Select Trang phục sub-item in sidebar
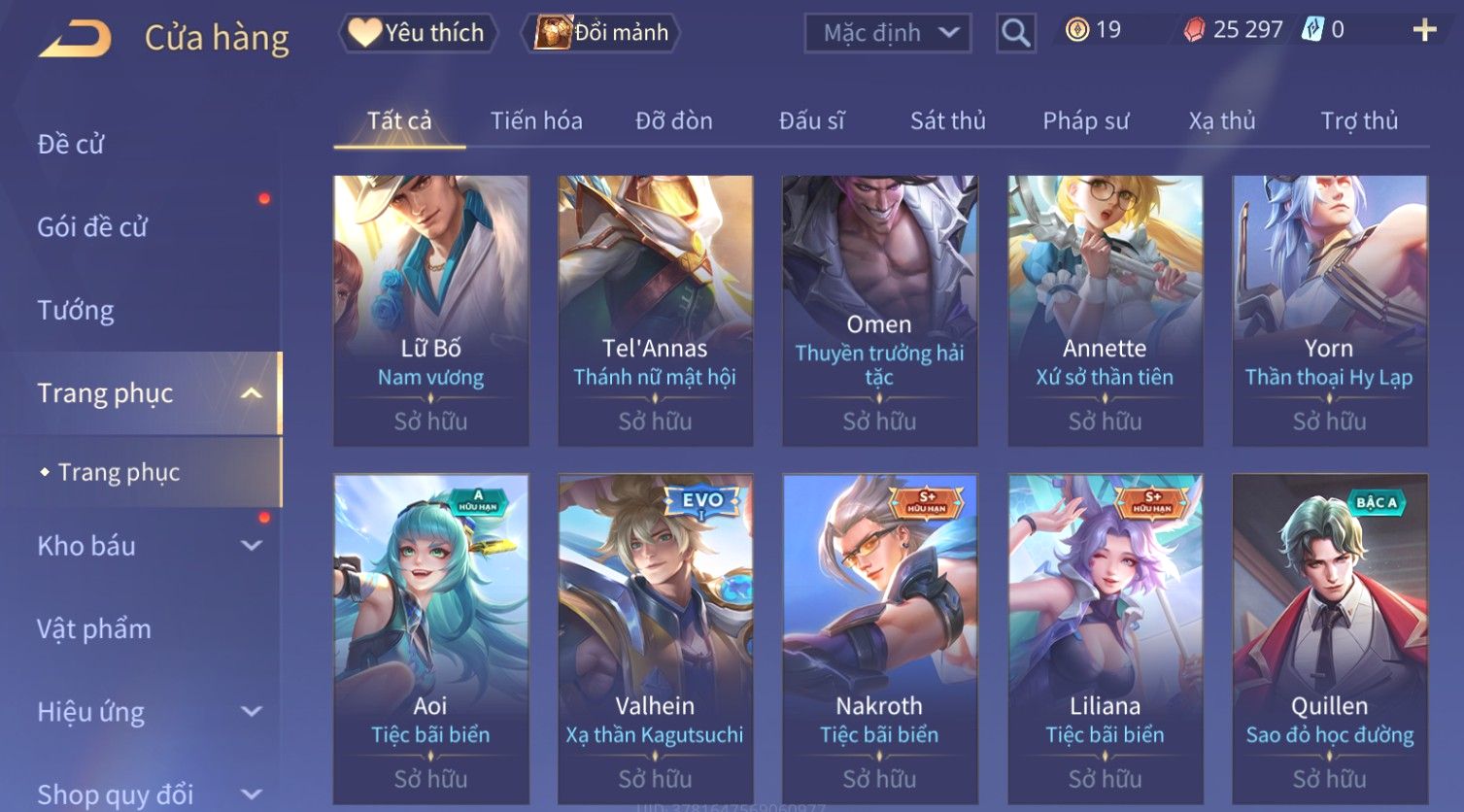Image resolution: width=1464 pixels, height=812 pixels. pos(119,472)
